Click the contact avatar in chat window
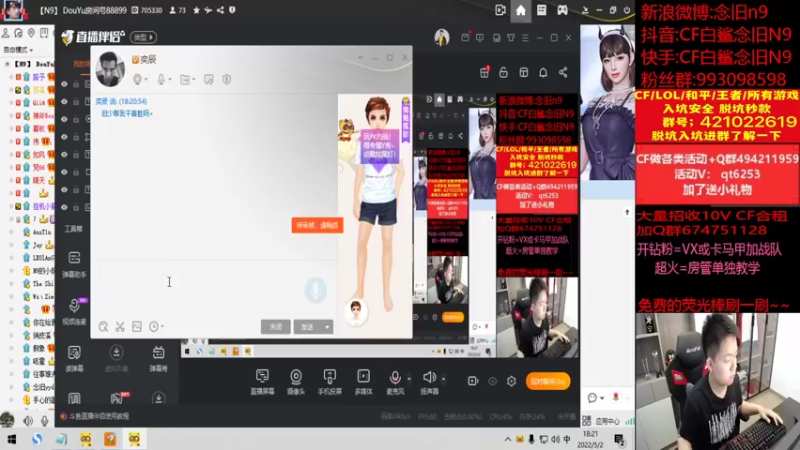The image size is (800, 450). 110,68
